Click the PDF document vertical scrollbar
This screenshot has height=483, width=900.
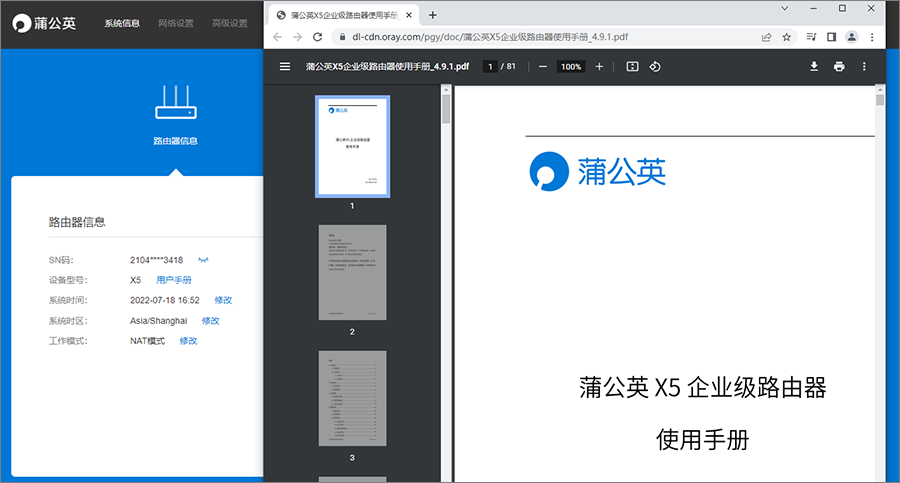pyautogui.click(x=880, y=100)
